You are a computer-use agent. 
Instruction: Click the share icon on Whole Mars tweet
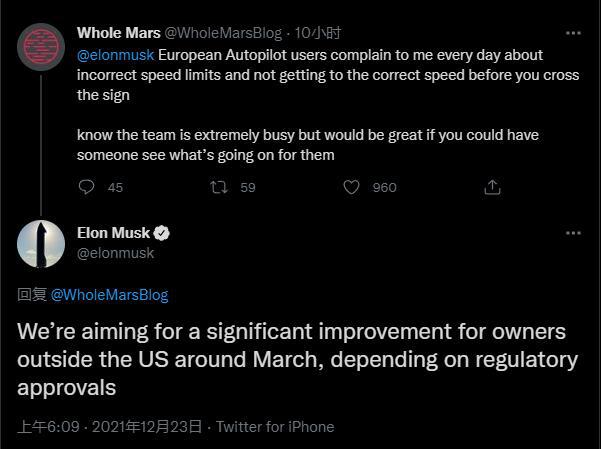(492, 187)
